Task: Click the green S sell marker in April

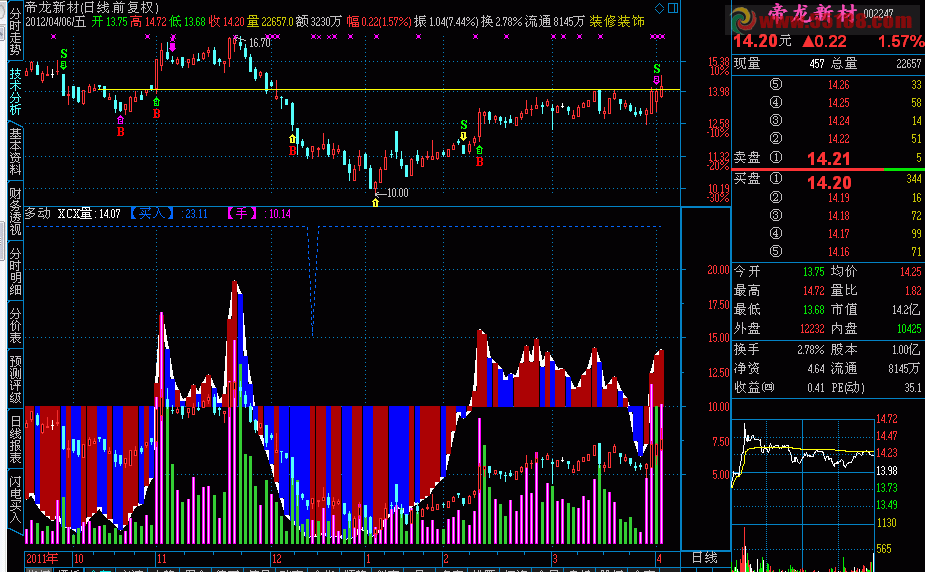Action: (x=657, y=69)
